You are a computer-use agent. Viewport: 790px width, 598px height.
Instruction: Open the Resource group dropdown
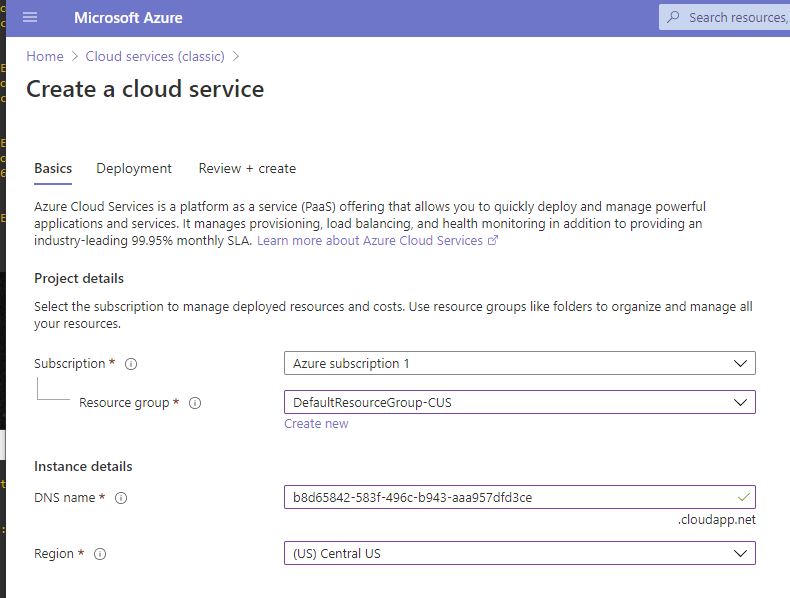[x=740, y=402]
